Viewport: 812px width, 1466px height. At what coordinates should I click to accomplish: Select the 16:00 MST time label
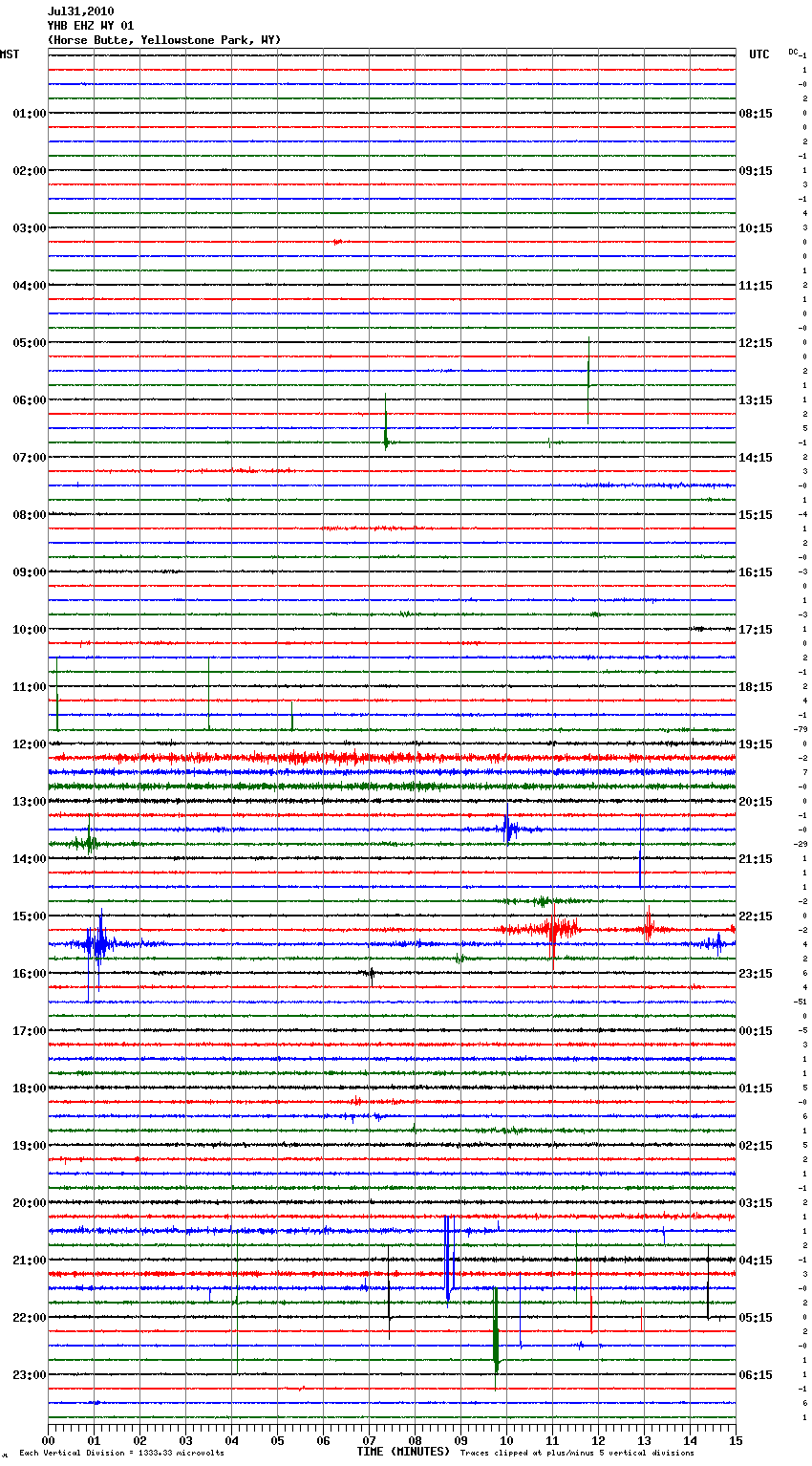tap(29, 974)
